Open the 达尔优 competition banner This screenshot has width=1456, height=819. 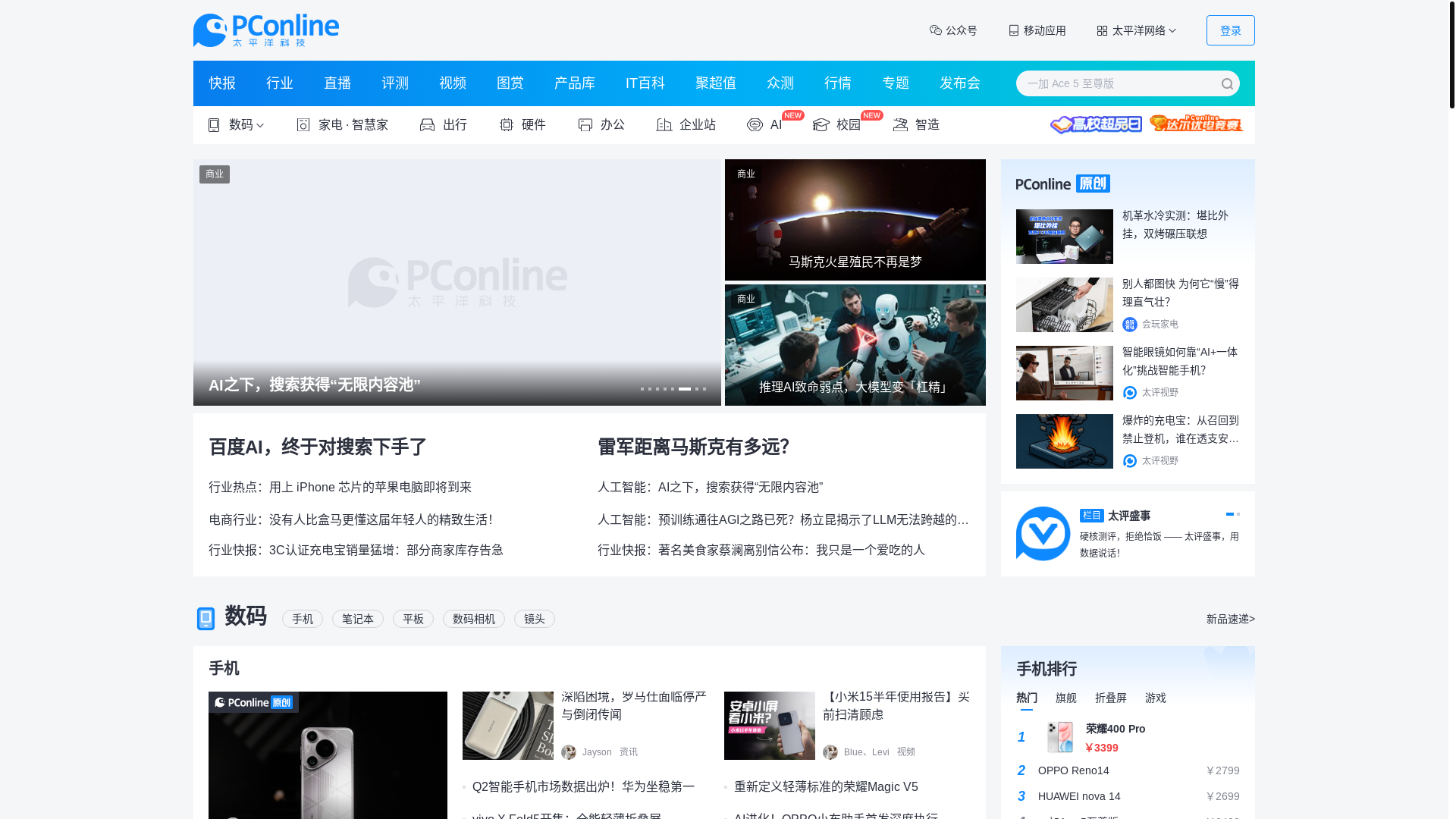[x=1196, y=124]
